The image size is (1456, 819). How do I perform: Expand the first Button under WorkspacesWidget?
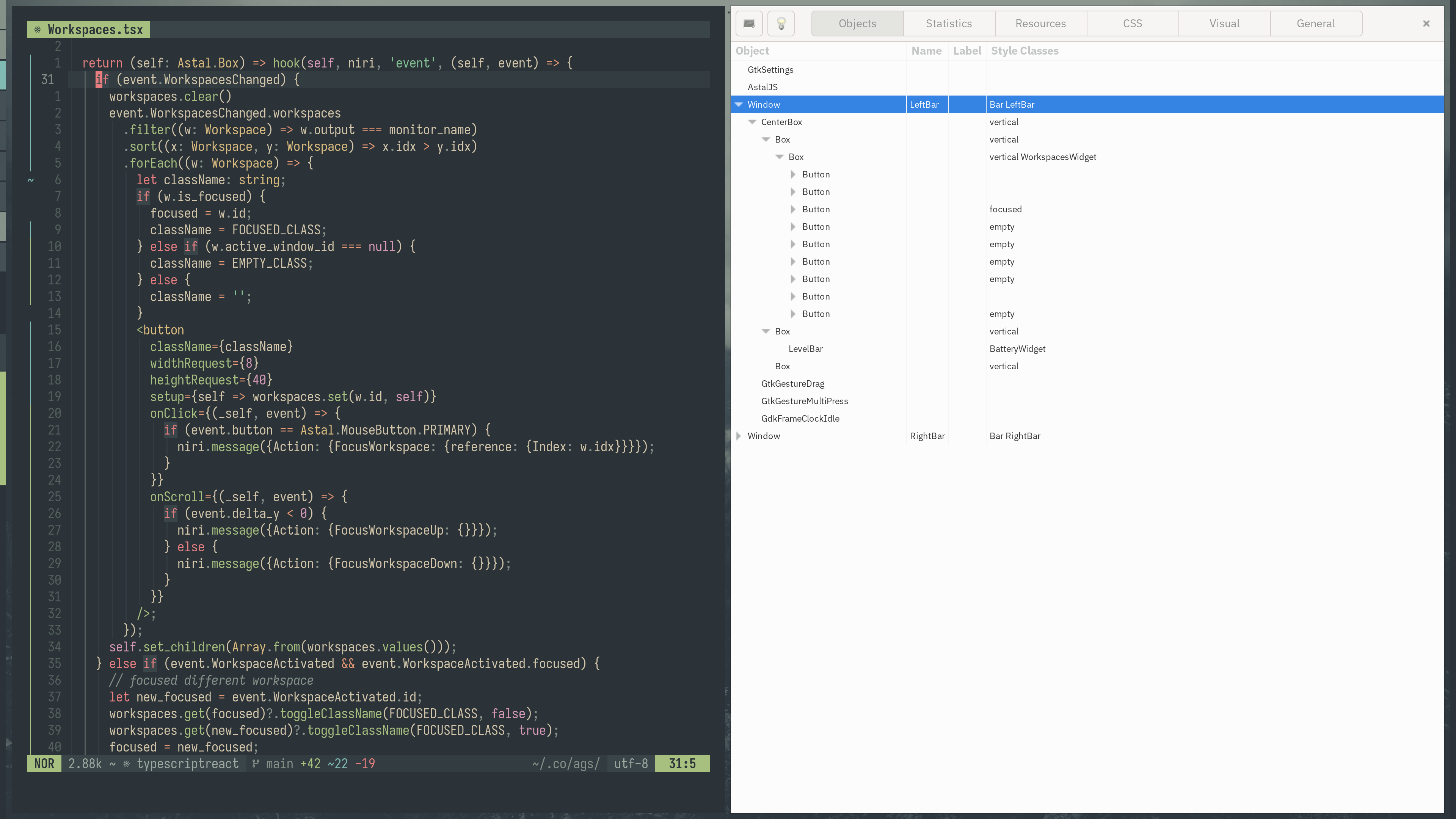tap(794, 174)
